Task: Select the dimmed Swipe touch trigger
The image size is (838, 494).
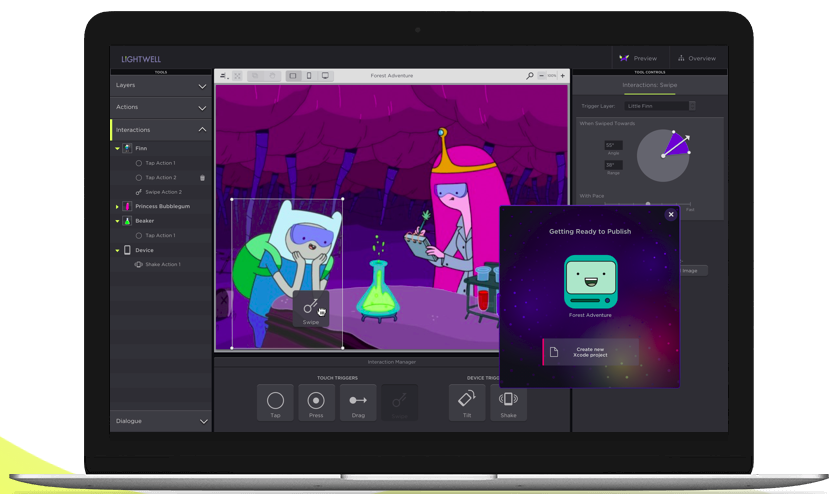Action: 400,402
